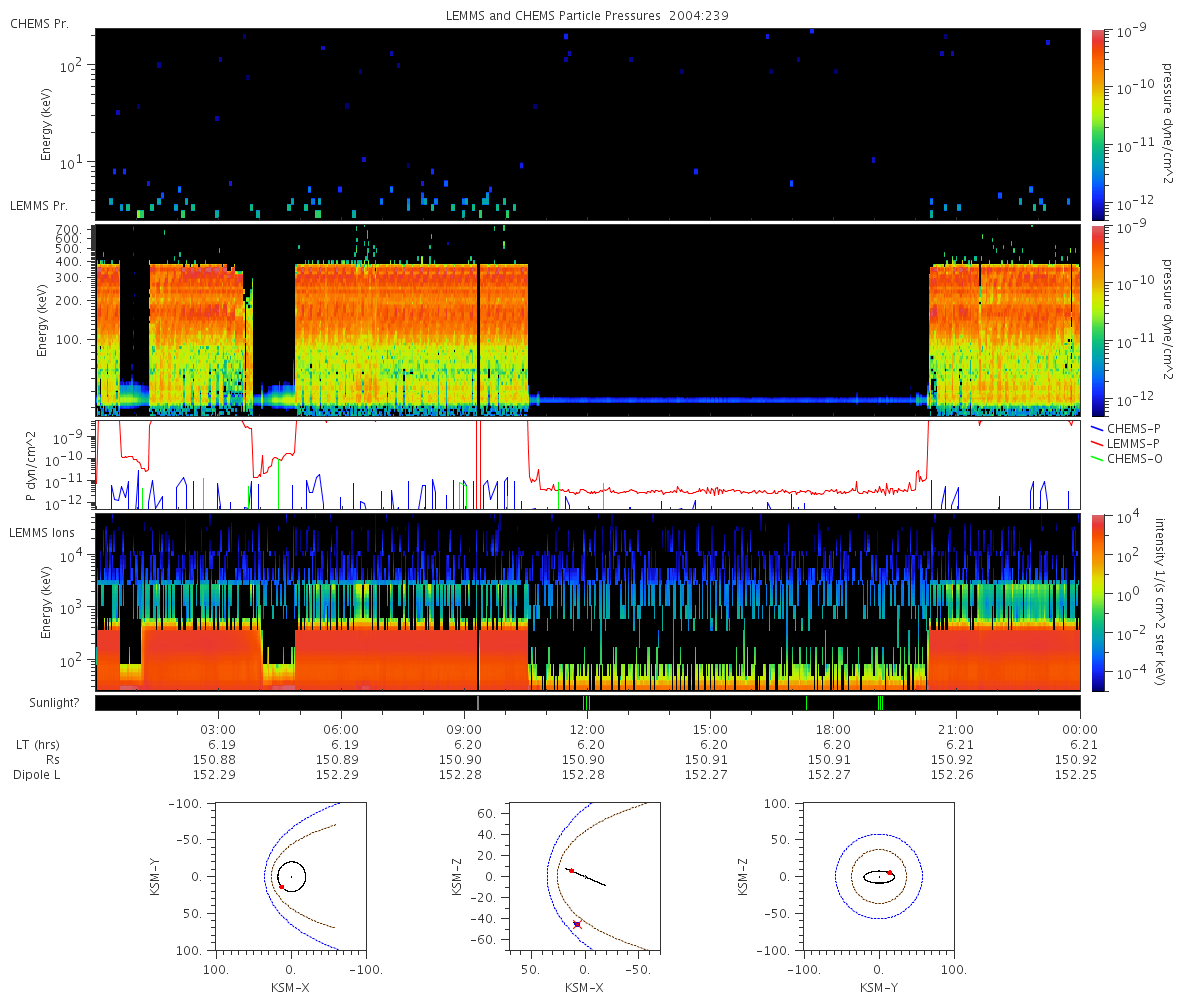Viewport: 1200px width, 1000px height.
Task: Click the 'Energy (keV)' label of CHEMS panel
Action: coord(47,124)
